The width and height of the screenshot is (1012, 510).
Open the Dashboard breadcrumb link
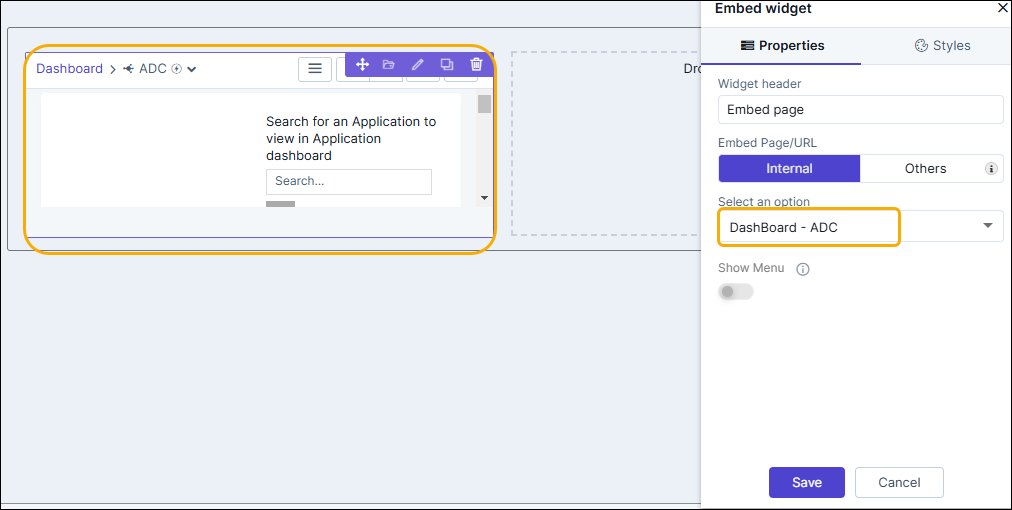69,68
